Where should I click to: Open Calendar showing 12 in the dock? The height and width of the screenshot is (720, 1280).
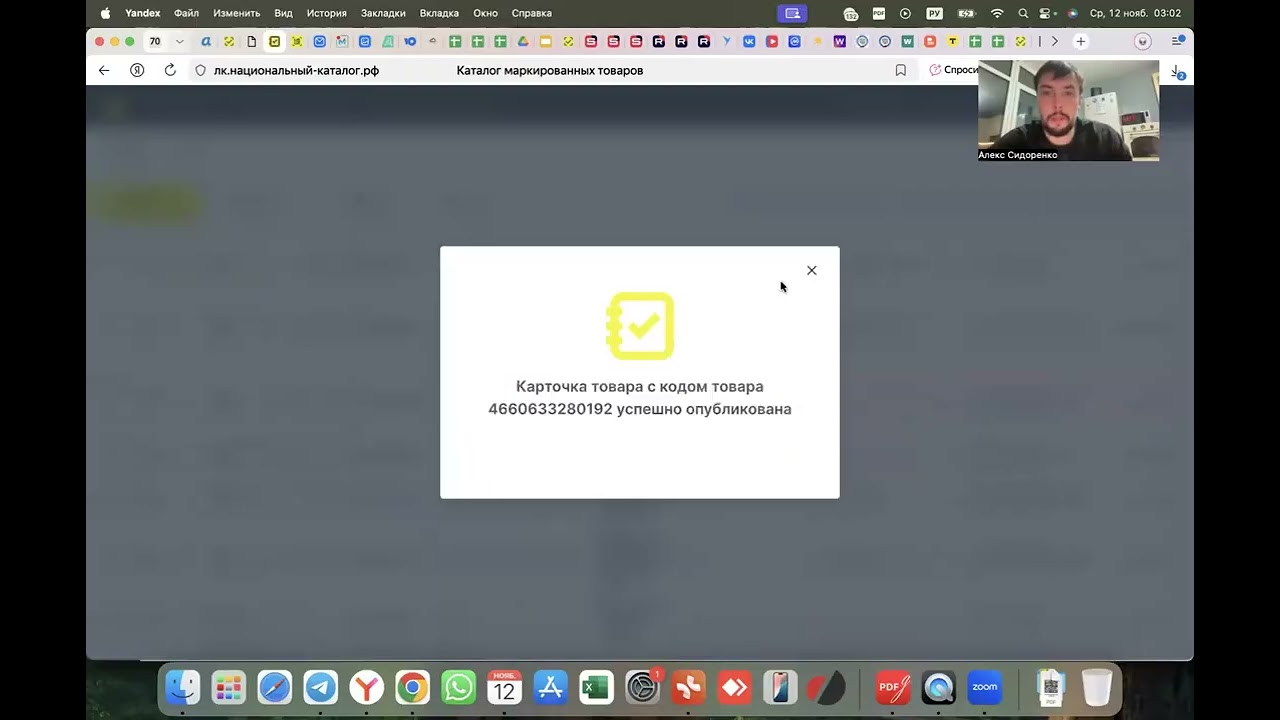pos(504,687)
